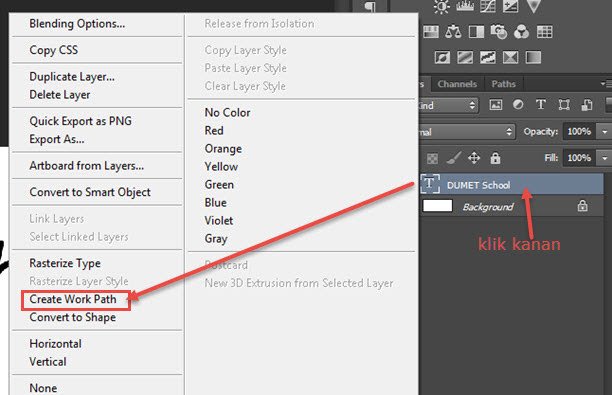Add a Threshold adjustment layer
The width and height of the screenshot is (612, 395).
[487, 57]
